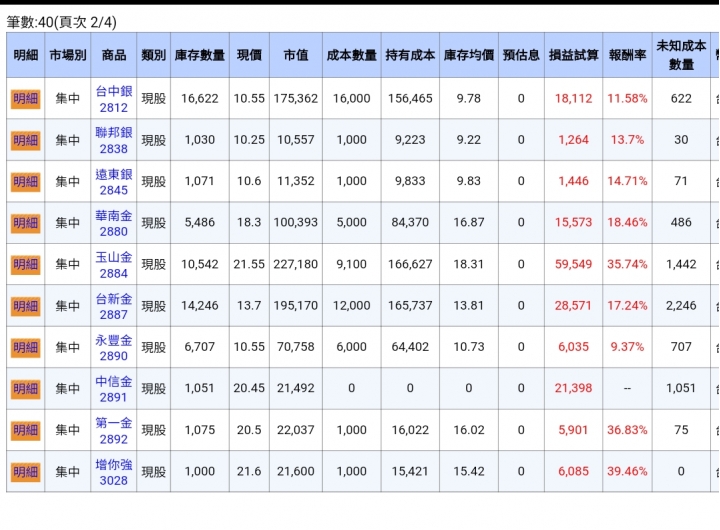Open the 台新金 2887 stock link
This screenshot has height=530, width=720.
(114, 306)
